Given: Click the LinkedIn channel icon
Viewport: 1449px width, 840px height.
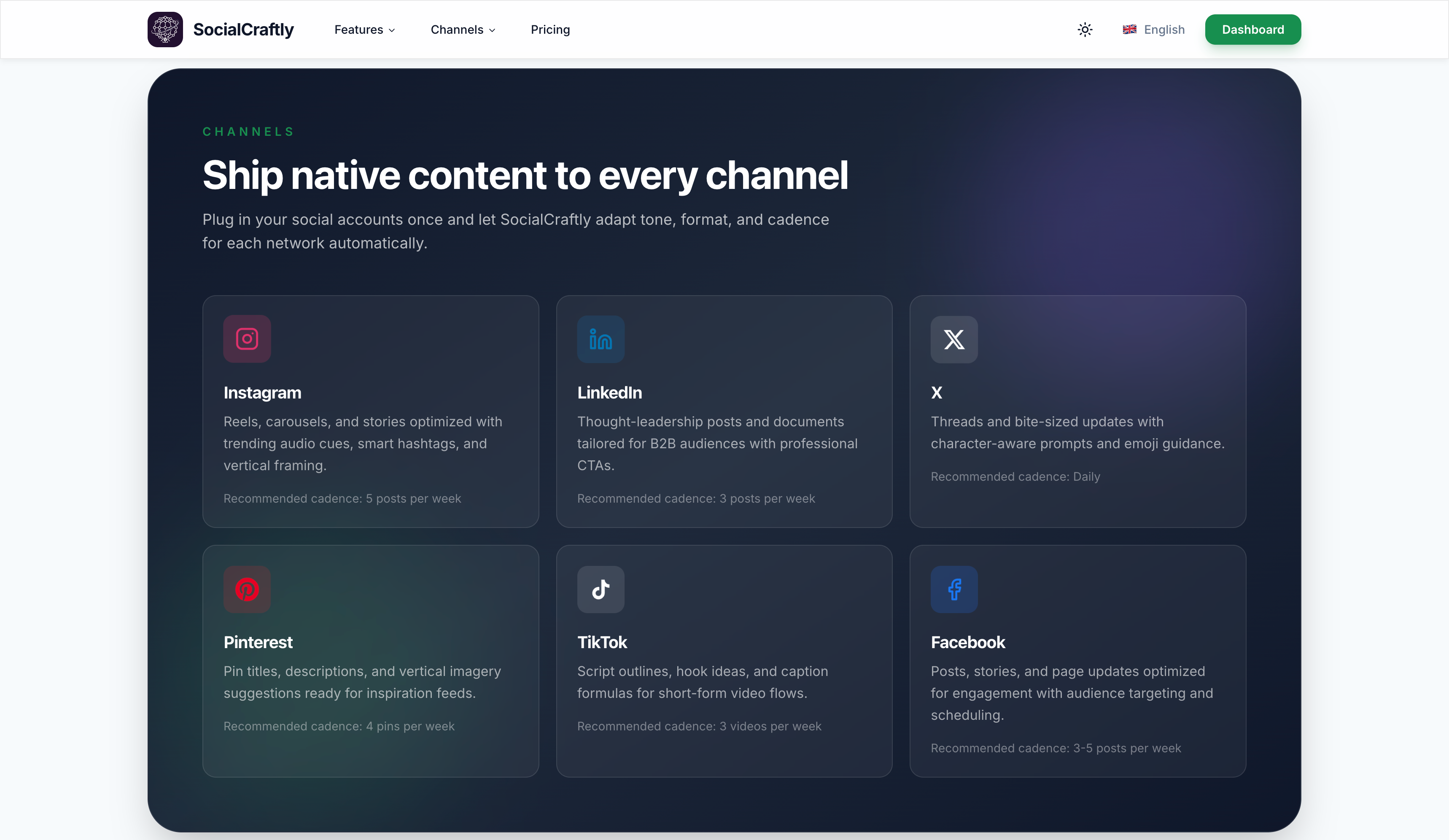Looking at the screenshot, I should (600, 339).
